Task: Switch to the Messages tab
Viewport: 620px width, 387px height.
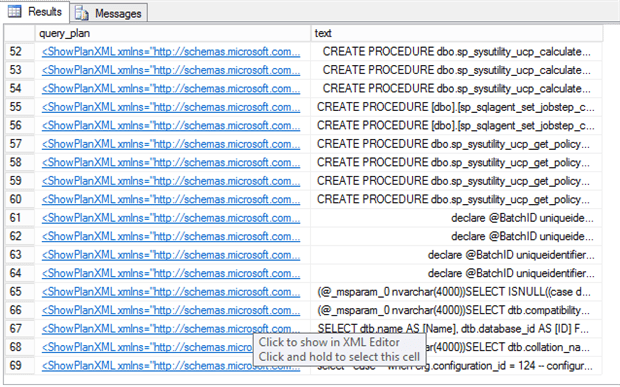Action: tap(109, 13)
